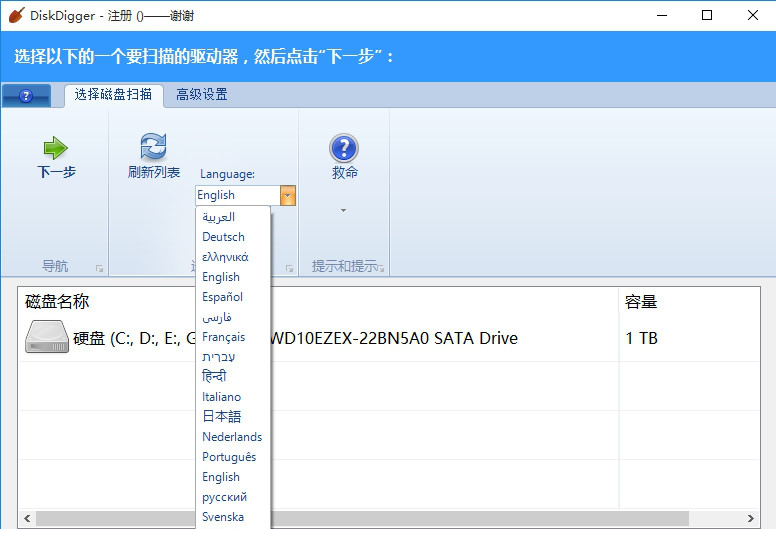Maximize the DiskDigger window

tap(707, 15)
